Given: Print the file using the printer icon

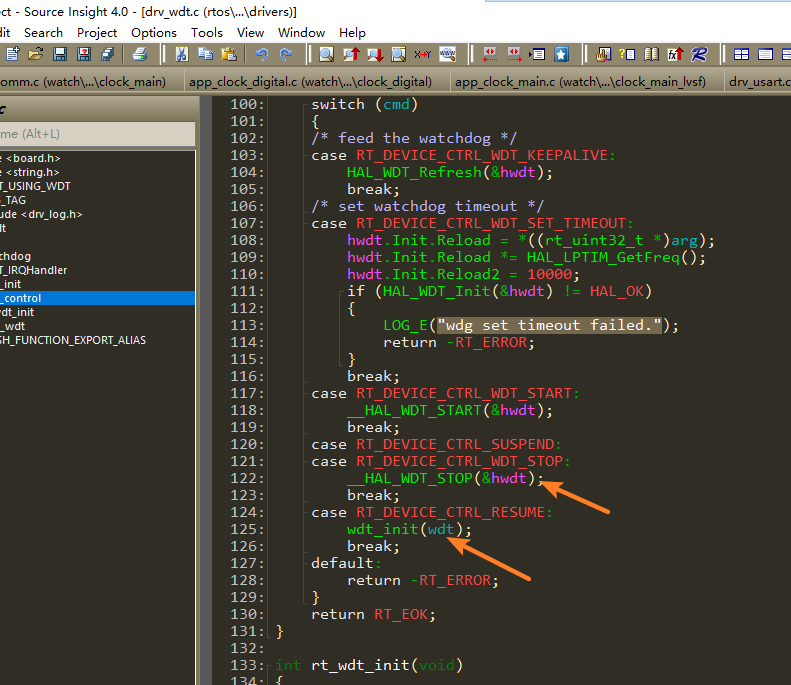Looking at the screenshot, I should pyautogui.click(x=140, y=54).
